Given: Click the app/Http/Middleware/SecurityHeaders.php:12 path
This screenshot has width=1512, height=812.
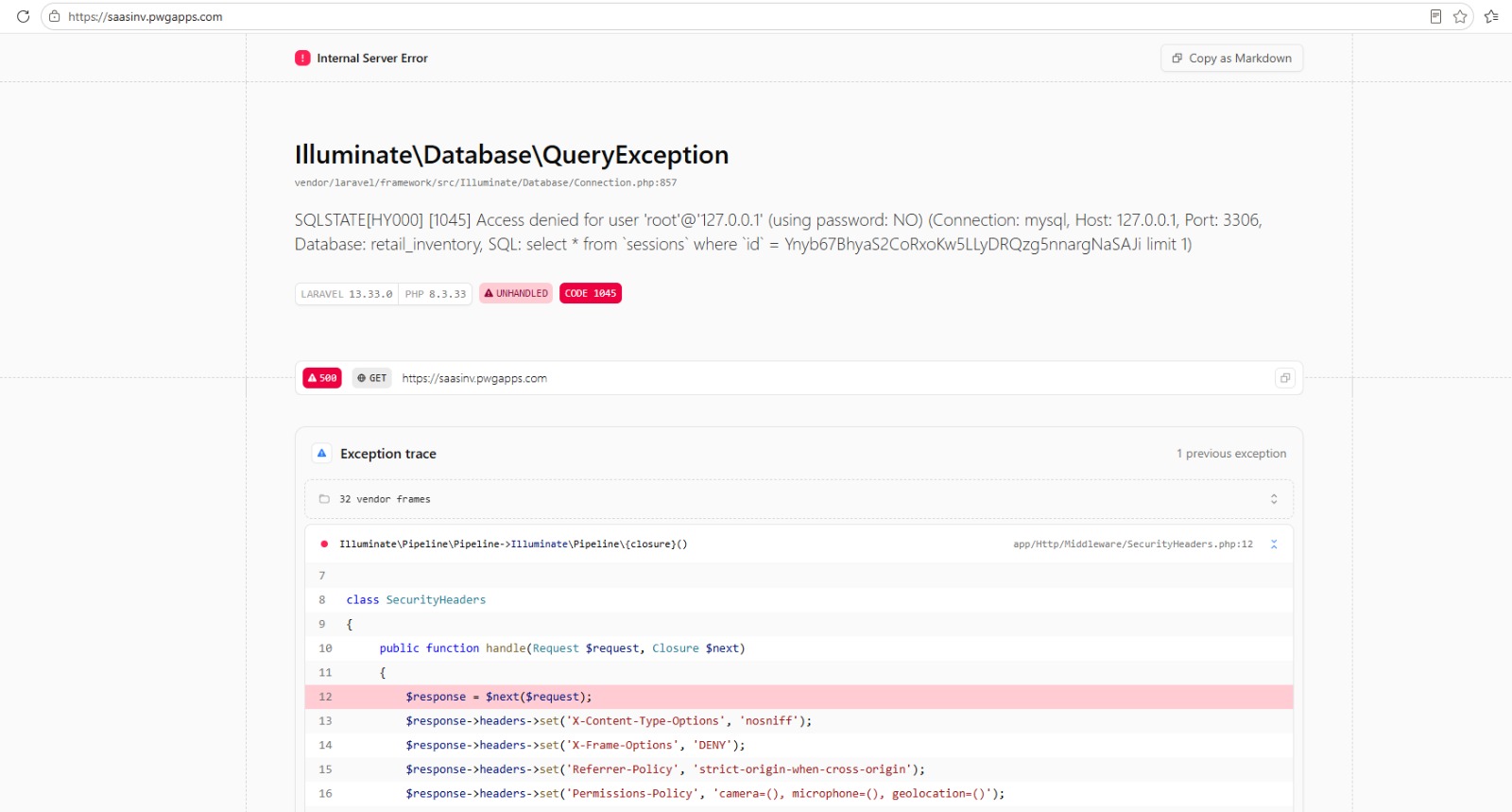Looking at the screenshot, I should [1133, 544].
